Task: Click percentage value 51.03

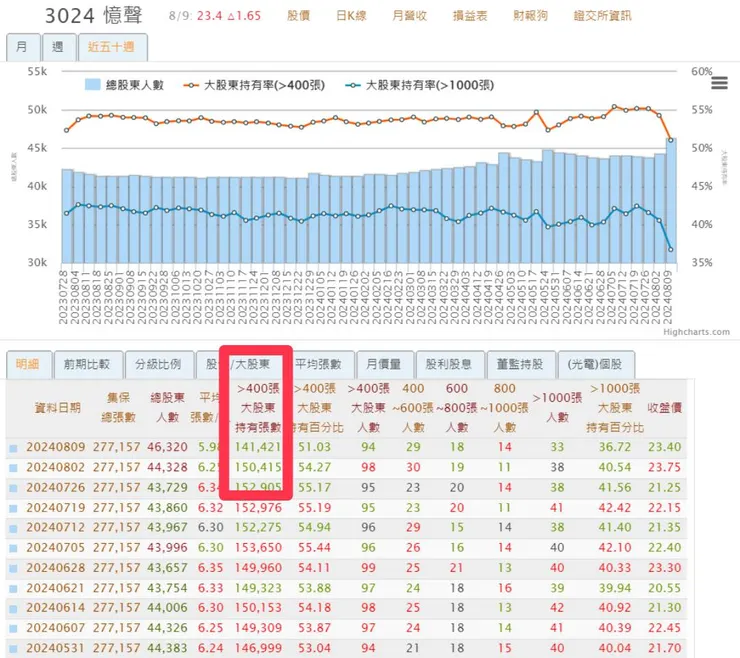Action: (314, 447)
